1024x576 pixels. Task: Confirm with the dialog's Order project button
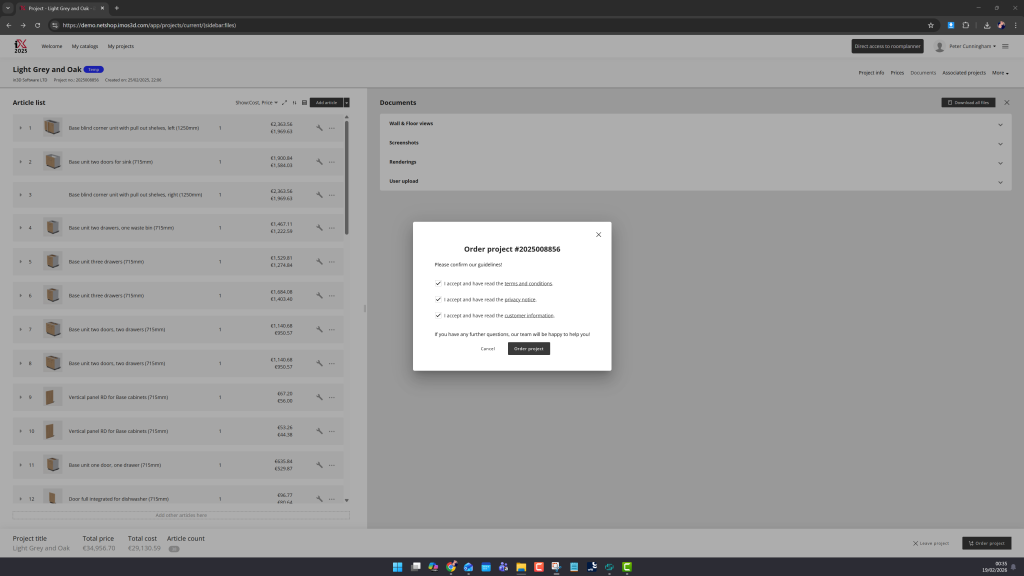coord(528,349)
